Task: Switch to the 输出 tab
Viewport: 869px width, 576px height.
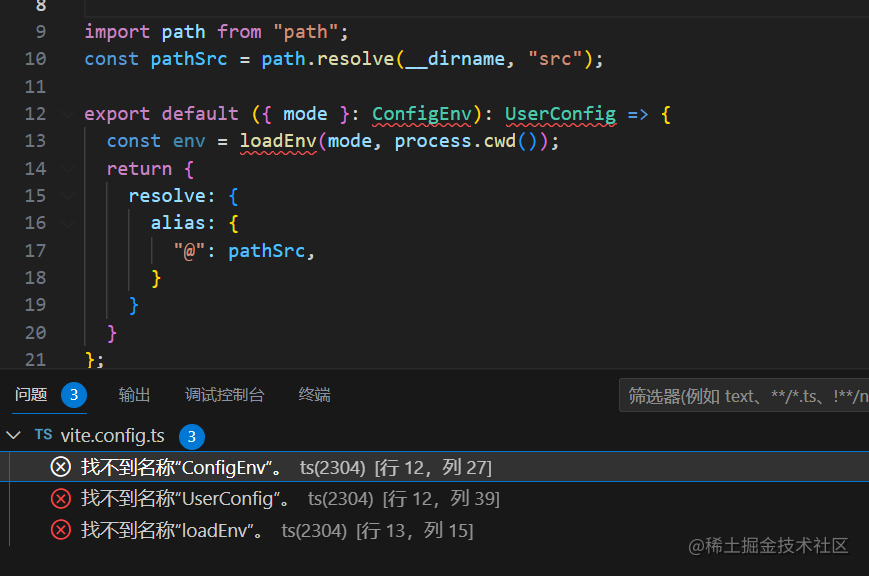Action: coord(134,395)
